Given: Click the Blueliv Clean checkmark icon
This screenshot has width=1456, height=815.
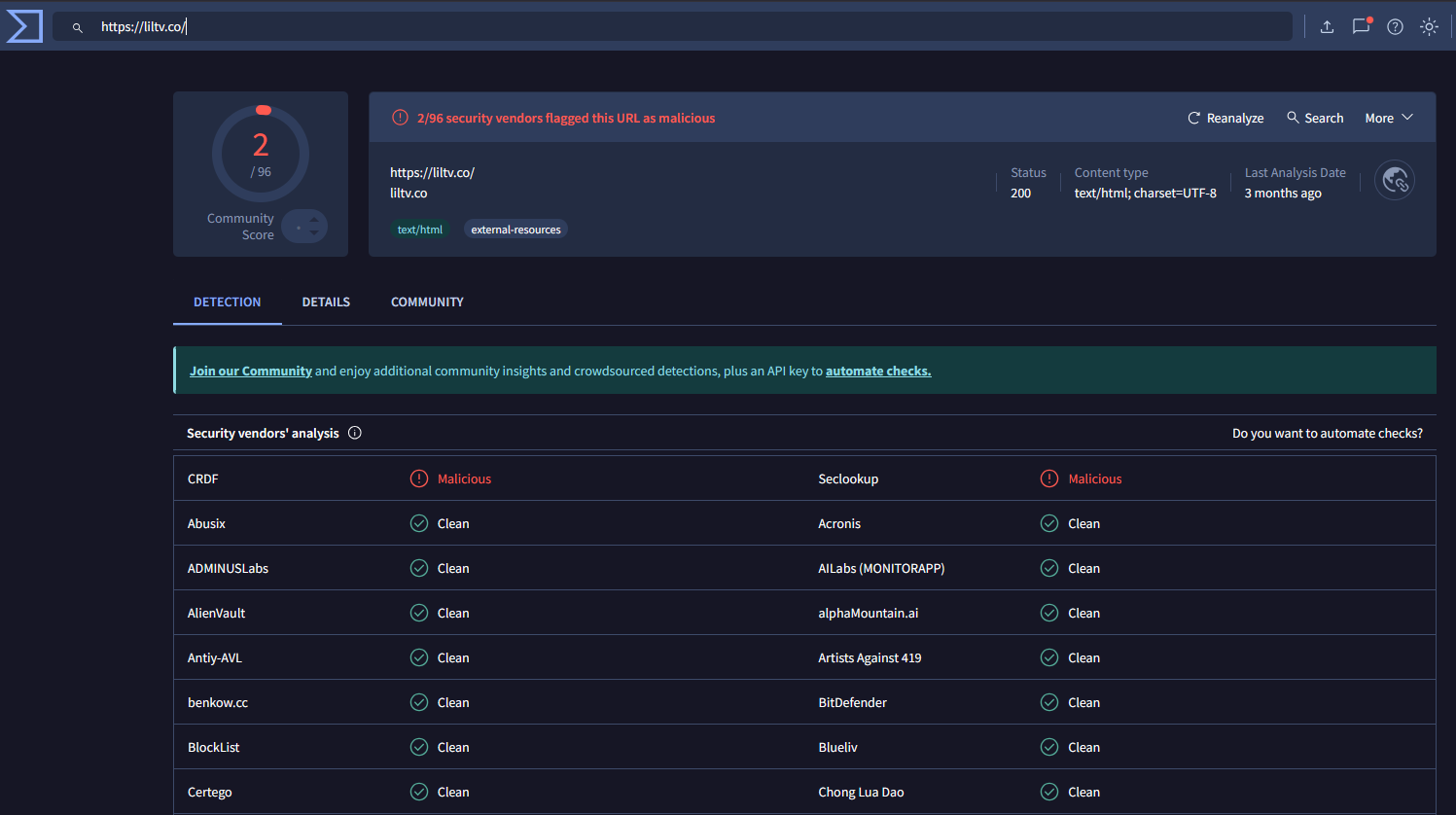Looking at the screenshot, I should (1049, 747).
